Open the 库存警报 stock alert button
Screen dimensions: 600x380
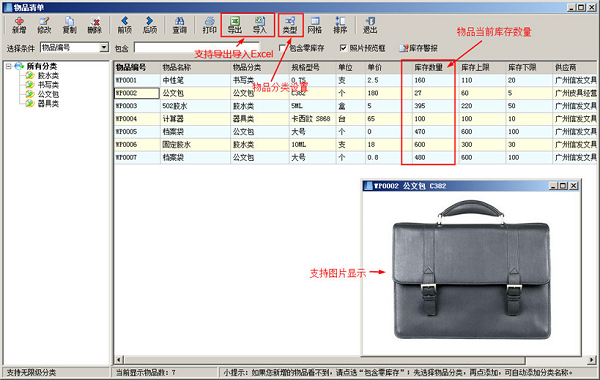[418, 48]
